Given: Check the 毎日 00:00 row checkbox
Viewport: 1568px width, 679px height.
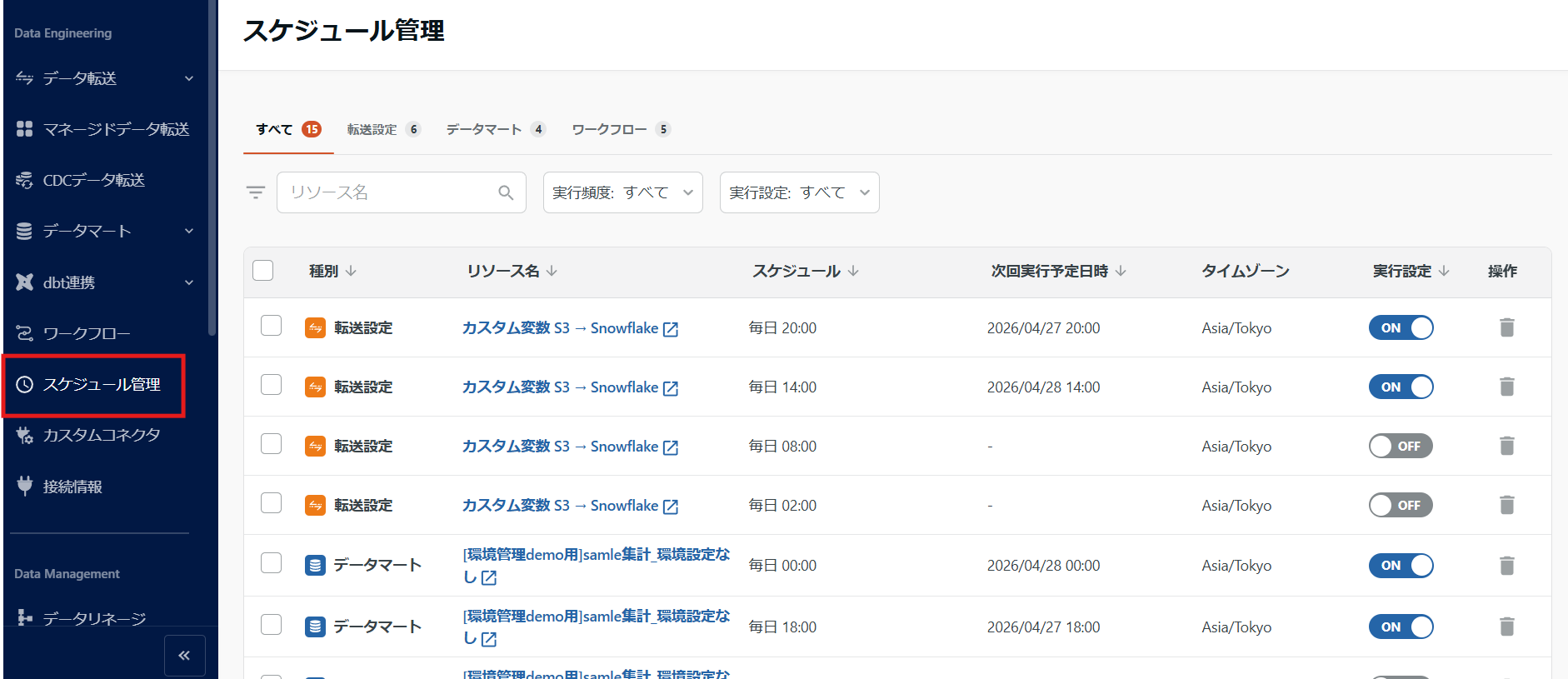Looking at the screenshot, I should [x=272, y=562].
